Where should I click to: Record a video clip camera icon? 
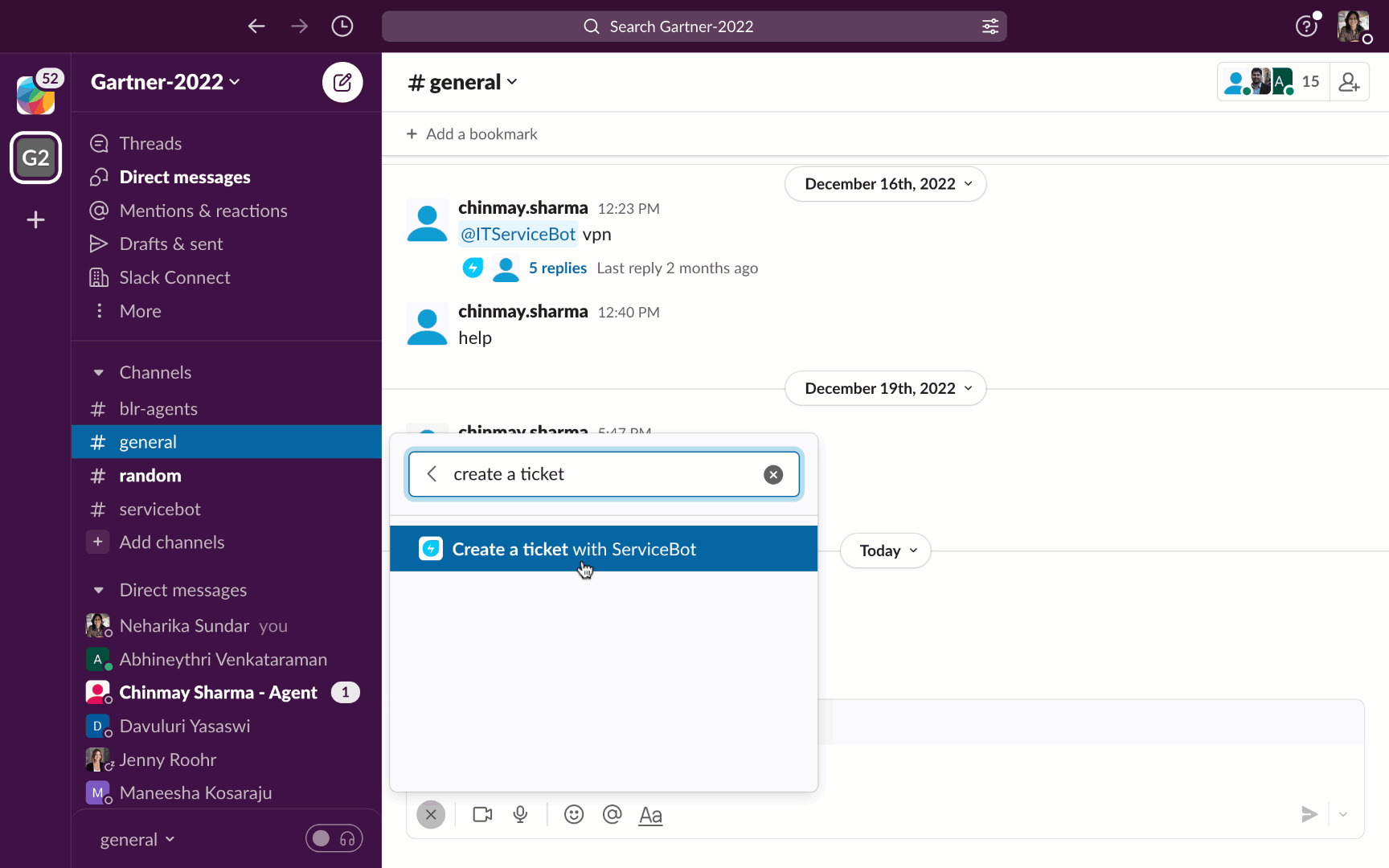pos(483,815)
